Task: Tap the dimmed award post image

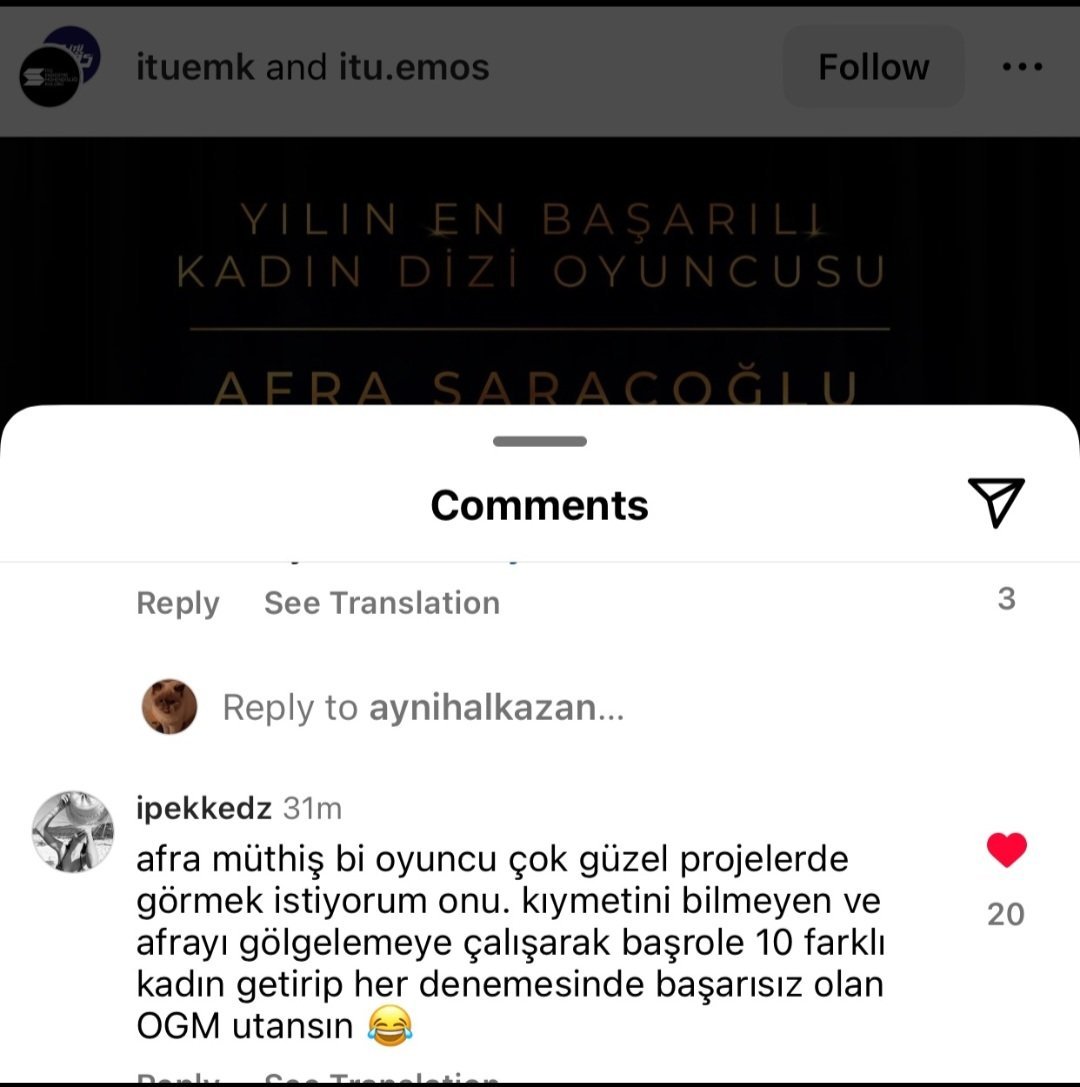Action: [540, 271]
